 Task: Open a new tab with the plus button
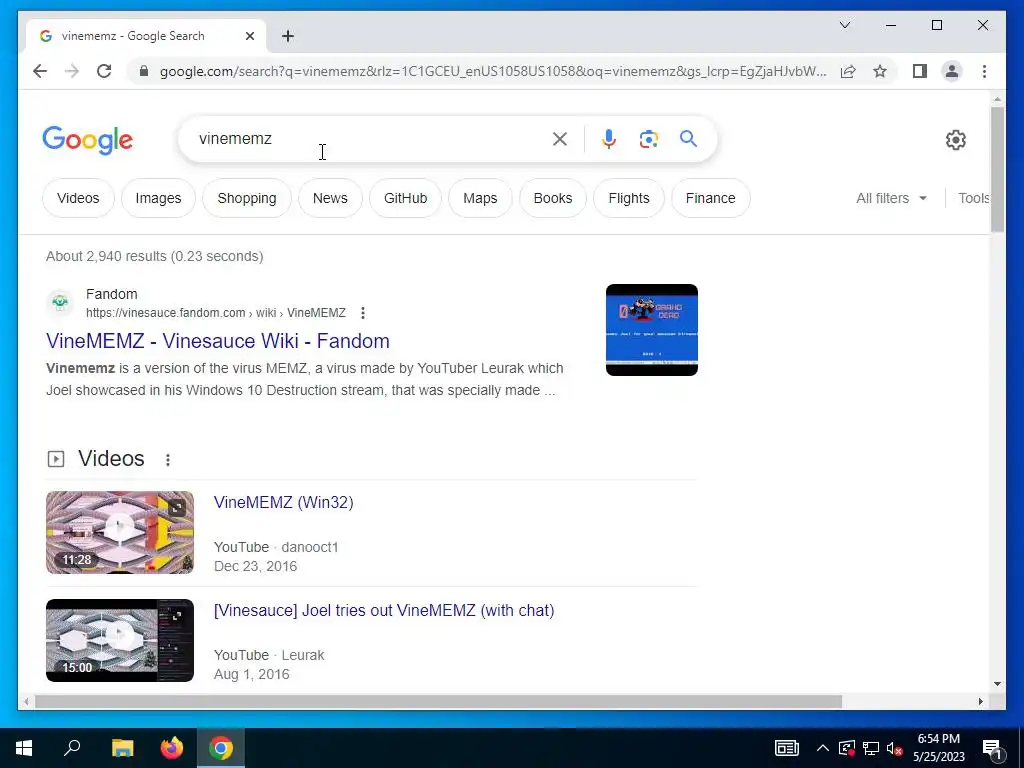[288, 36]
